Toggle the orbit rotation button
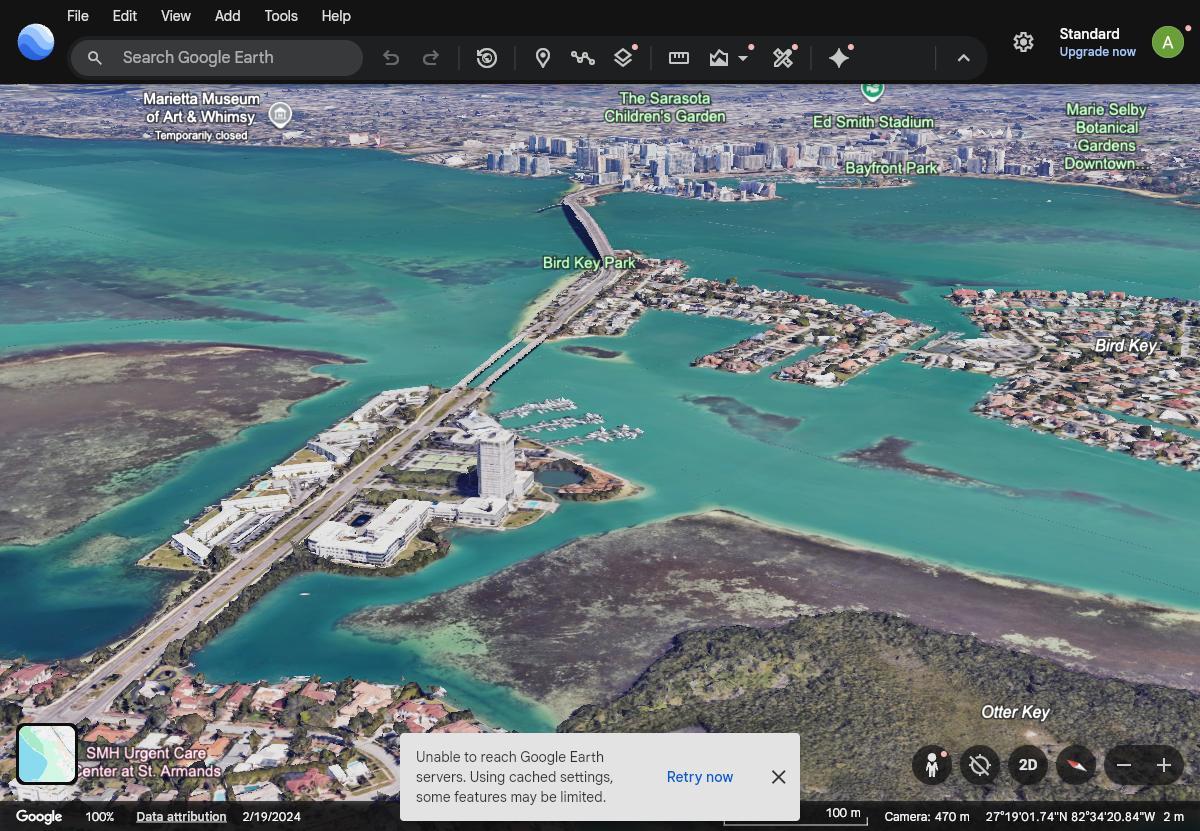1200x831 pixels. pyautogui.click(x=980, y=766)
